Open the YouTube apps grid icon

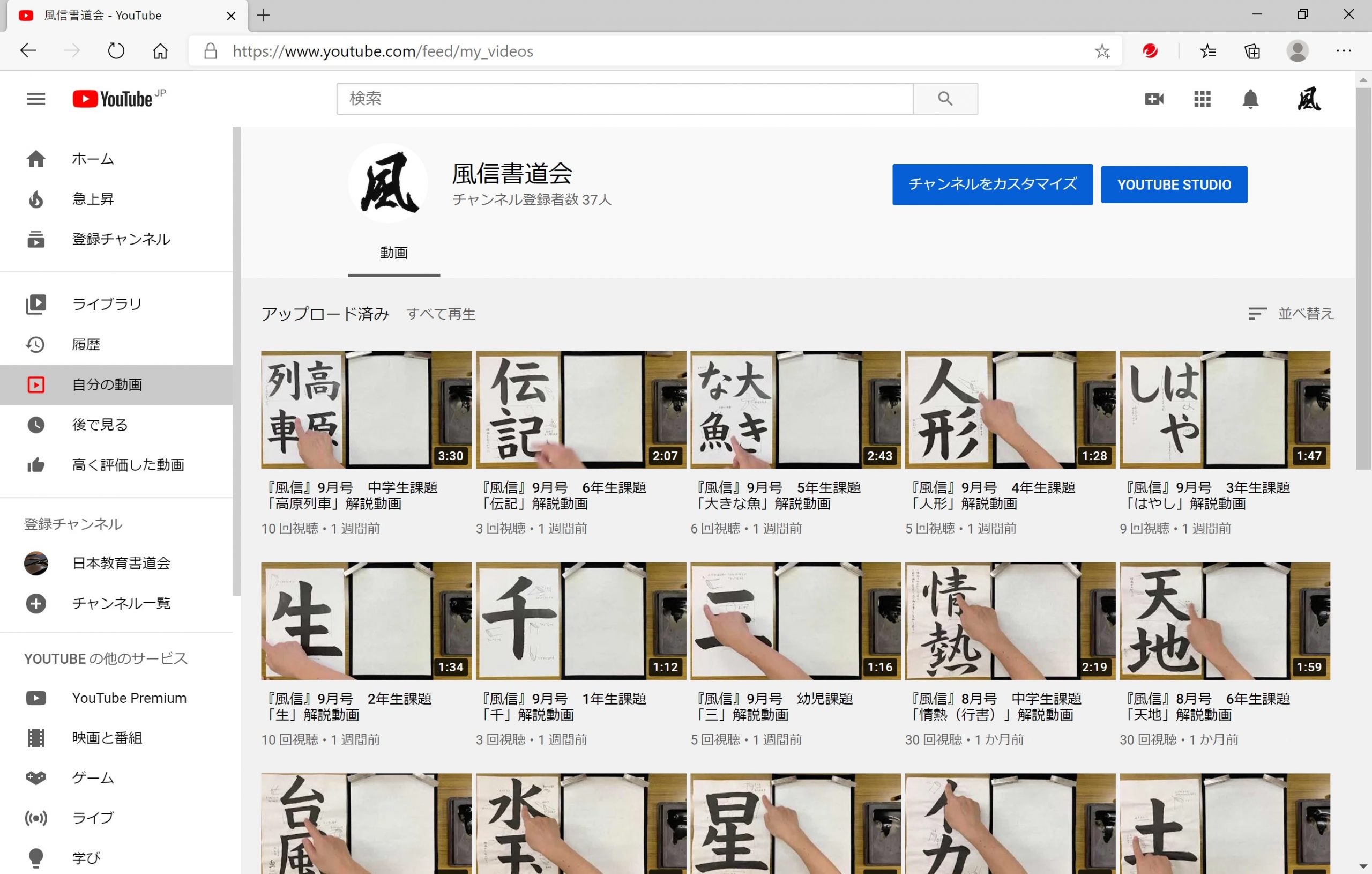click(x=1202, y=99)
